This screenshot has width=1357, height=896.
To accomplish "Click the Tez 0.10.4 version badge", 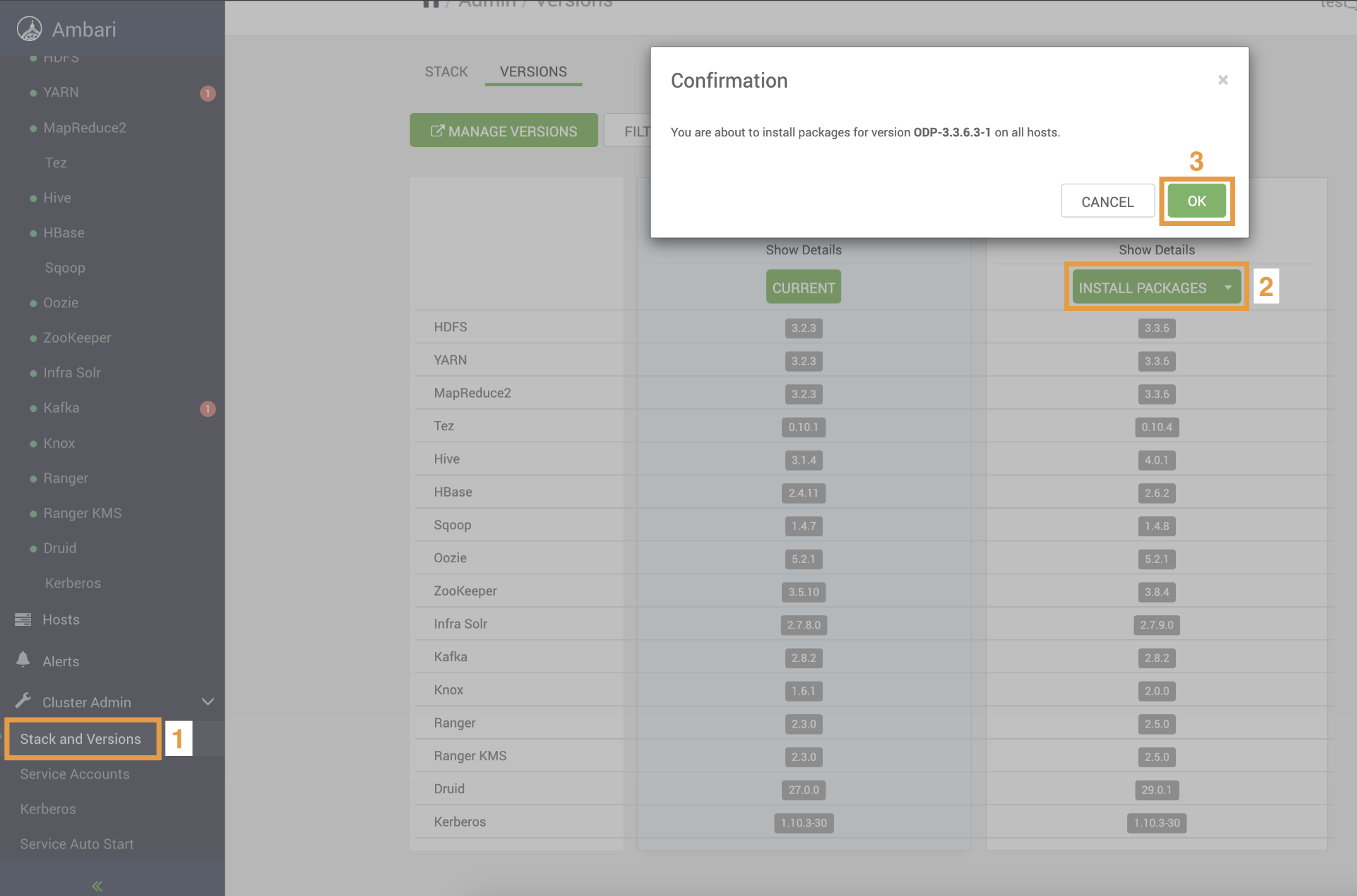I will coord(1156,427).
